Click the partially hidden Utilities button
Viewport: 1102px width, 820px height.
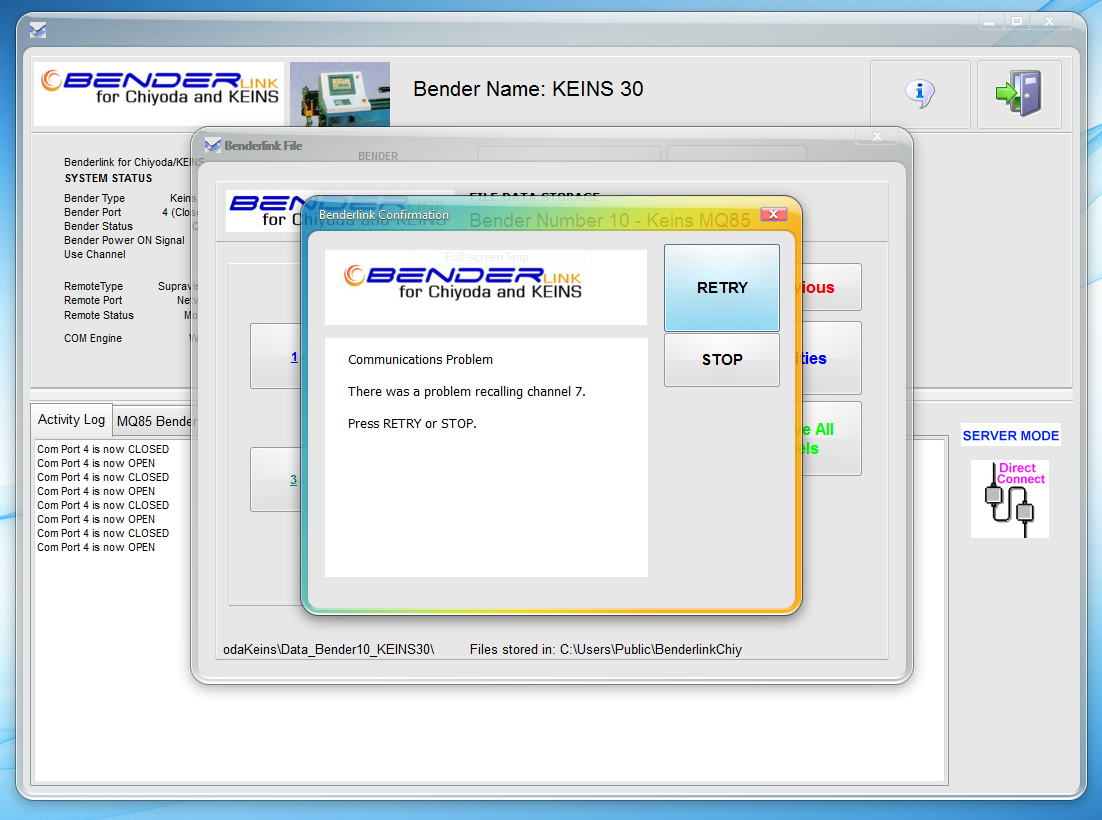tap(830, 358)
